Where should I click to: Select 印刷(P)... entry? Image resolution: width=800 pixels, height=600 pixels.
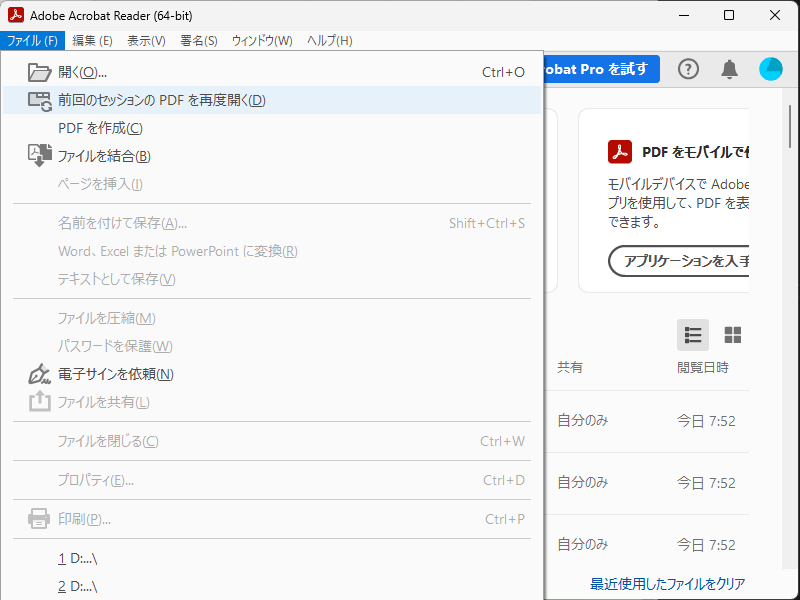point(272,519)
